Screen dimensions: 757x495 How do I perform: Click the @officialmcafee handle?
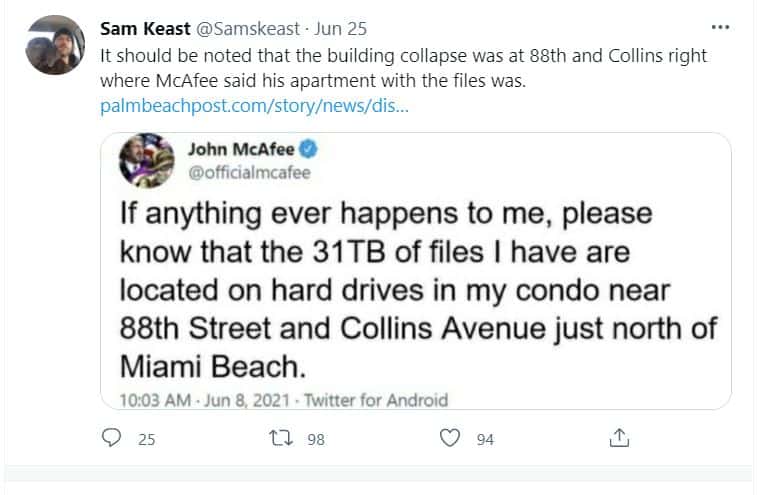tap(243, 172)
